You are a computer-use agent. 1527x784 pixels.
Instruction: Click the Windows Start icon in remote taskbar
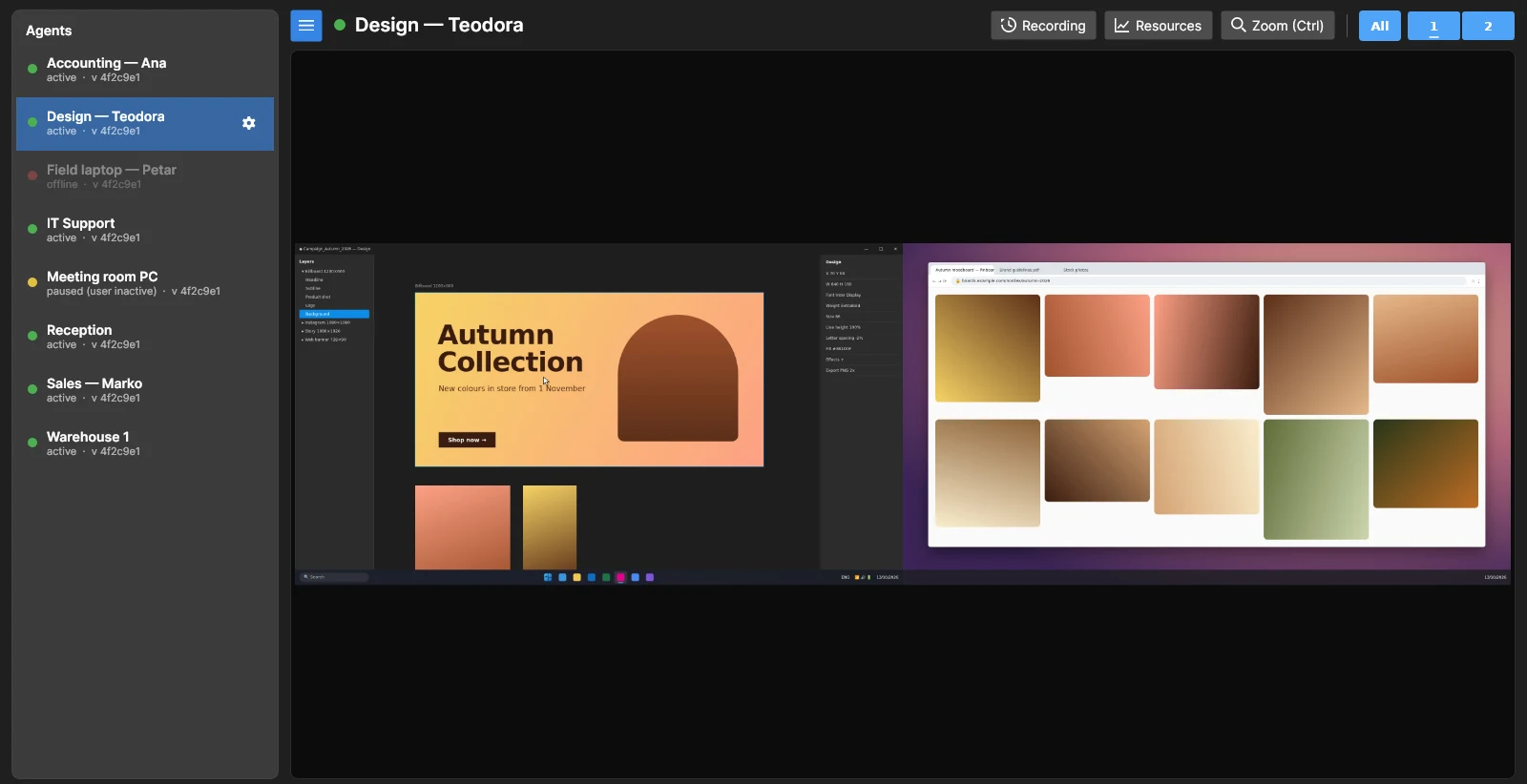pyautogui.click(x=548, y=577)
